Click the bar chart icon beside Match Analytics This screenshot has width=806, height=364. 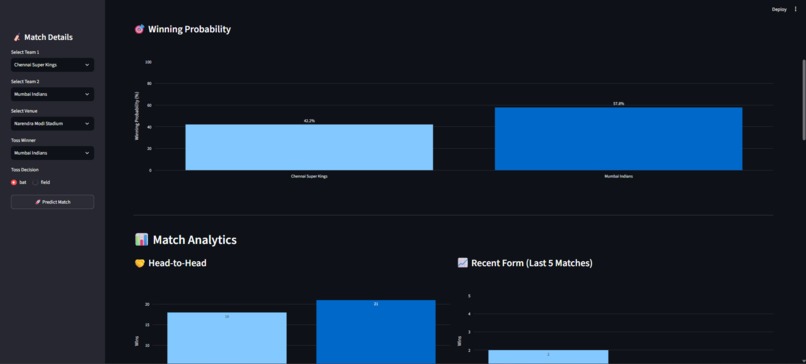(x=141, y=240)
